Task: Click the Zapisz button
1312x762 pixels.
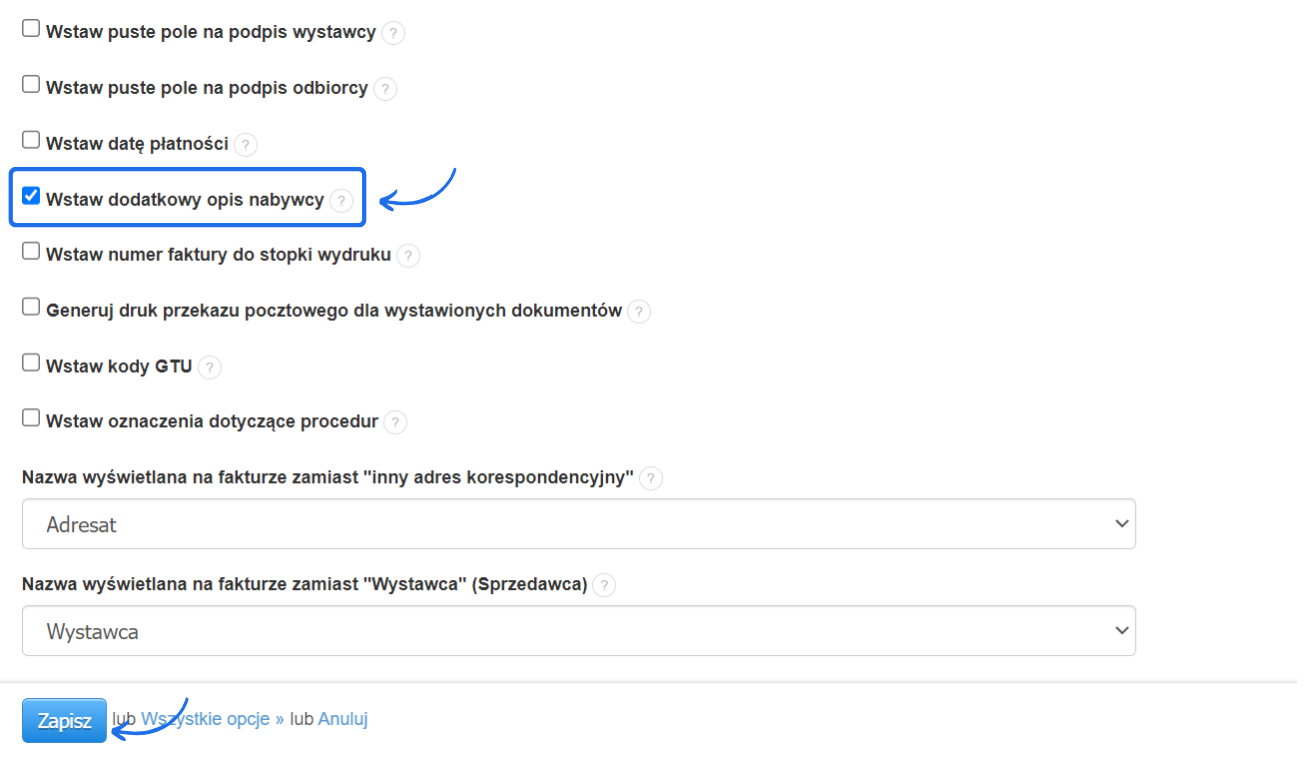Action: [63, 719]
